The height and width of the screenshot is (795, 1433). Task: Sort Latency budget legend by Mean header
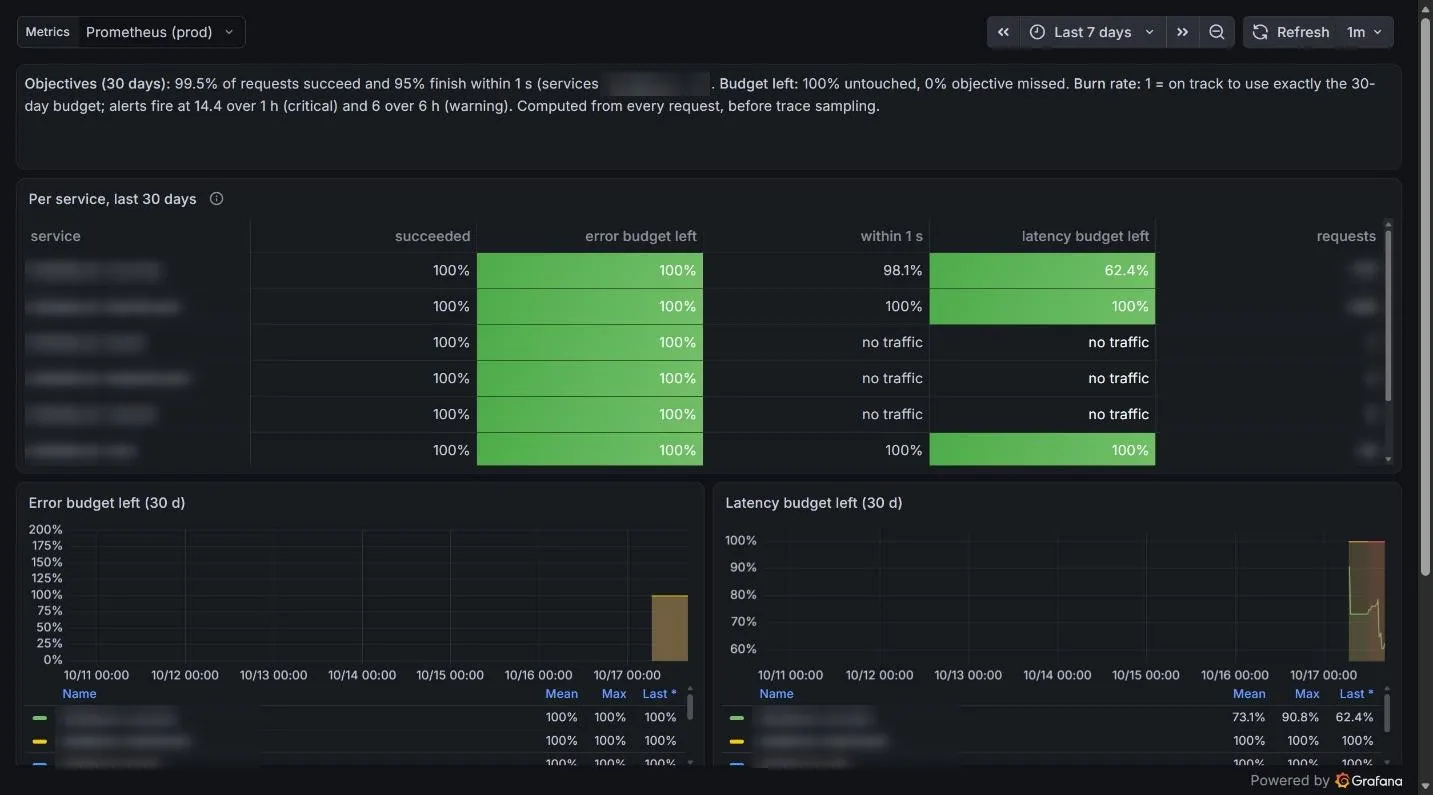click(x=1249, y=694)
